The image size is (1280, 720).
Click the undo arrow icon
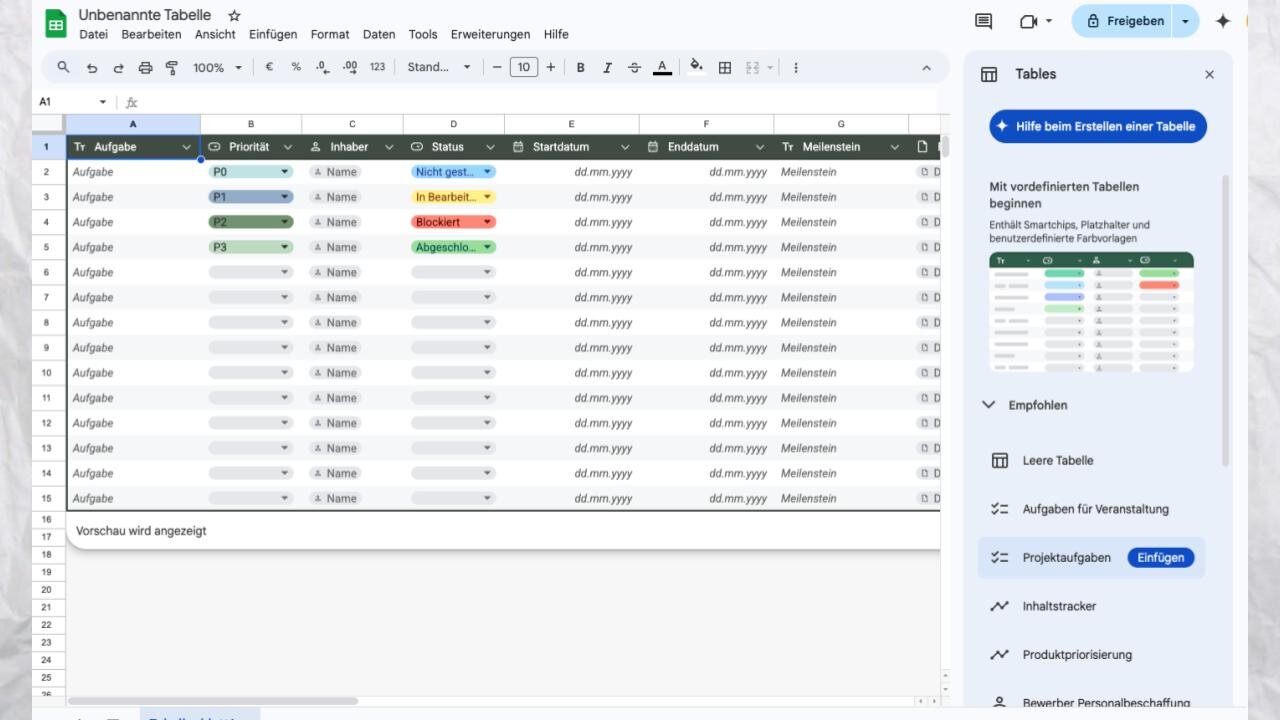pyautogui.click(x=92, y=68)
